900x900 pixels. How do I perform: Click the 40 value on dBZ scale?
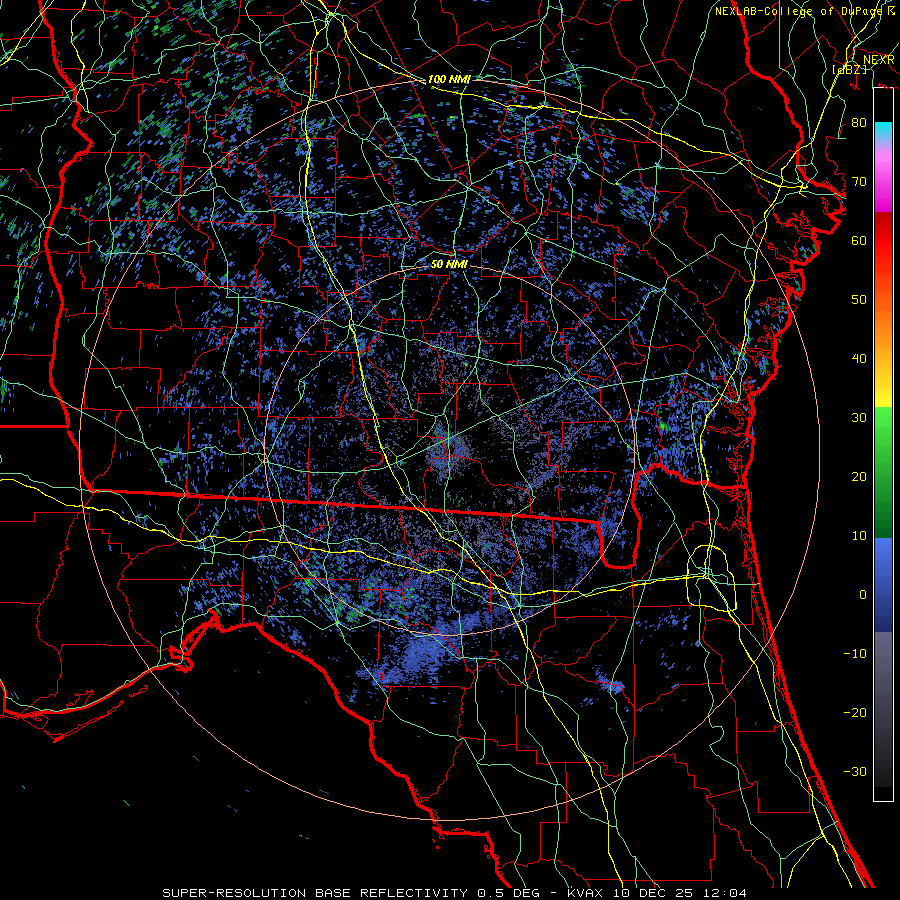859,359
